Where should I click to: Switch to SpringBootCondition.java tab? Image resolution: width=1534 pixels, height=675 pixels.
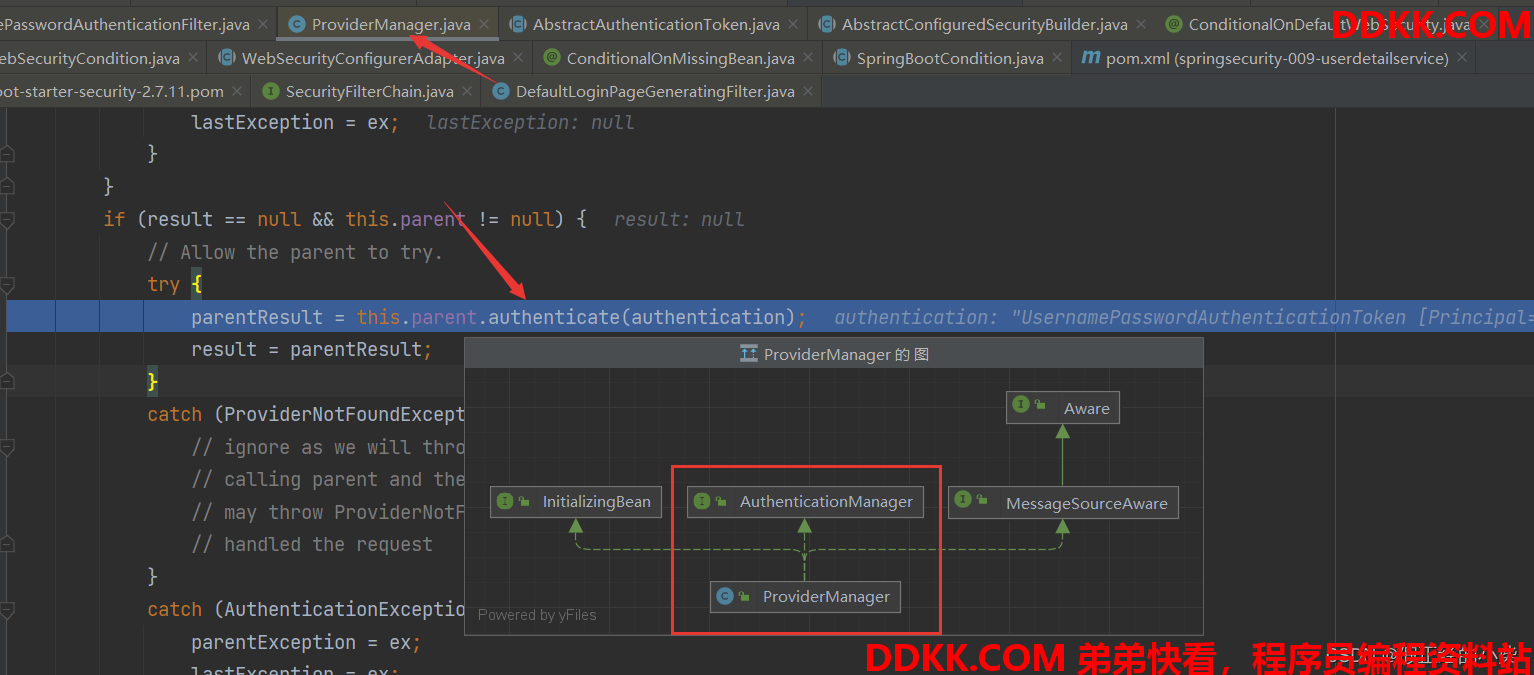pos(949,59)
